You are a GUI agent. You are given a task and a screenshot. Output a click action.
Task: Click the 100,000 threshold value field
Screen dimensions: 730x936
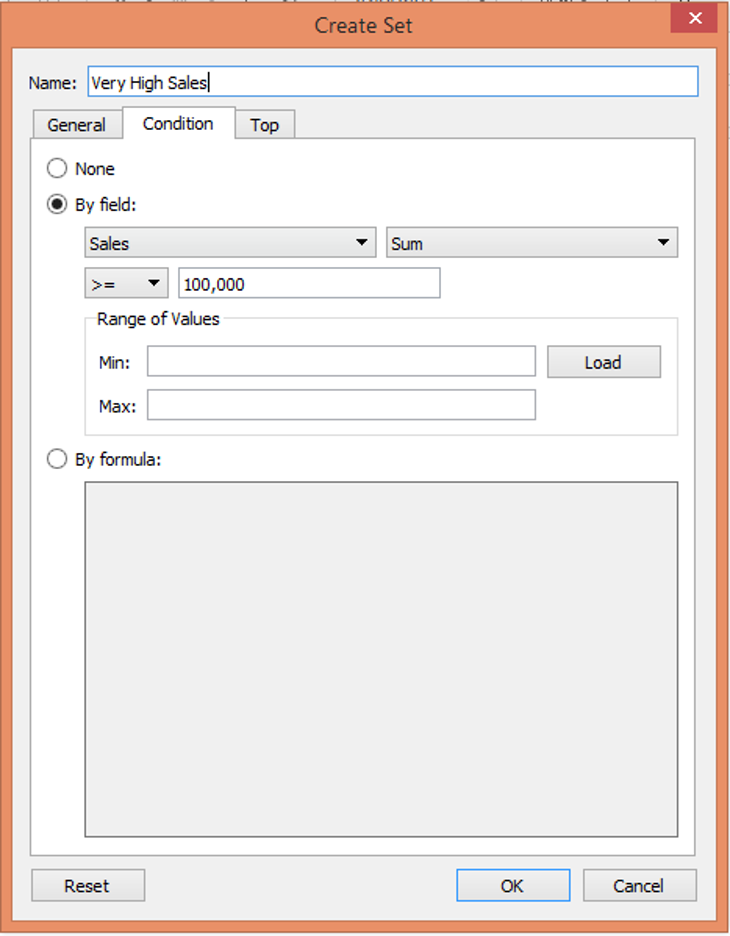pyautogui.click(x=309, y=283)
